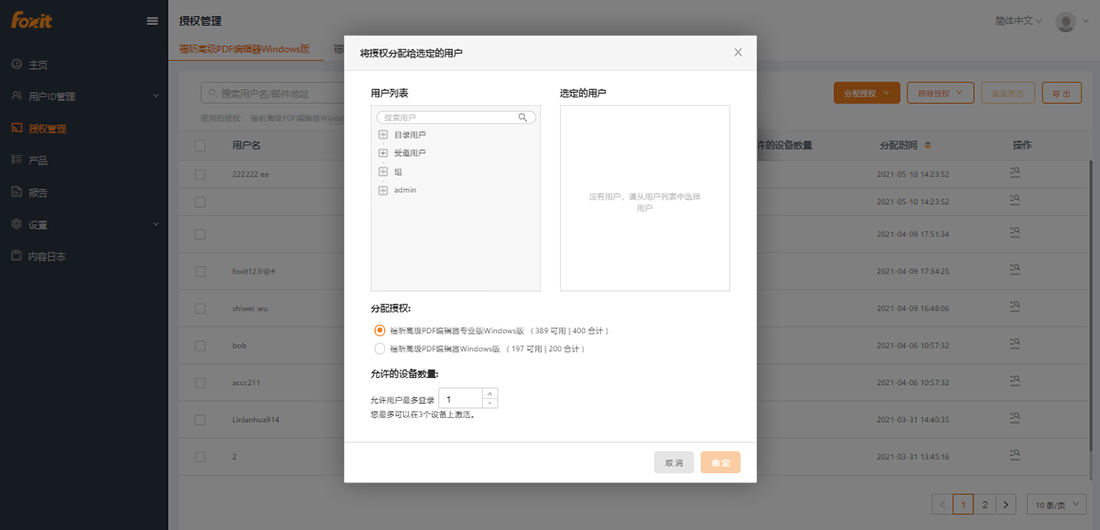
Task: Click the device count input field
Action: 460,398
